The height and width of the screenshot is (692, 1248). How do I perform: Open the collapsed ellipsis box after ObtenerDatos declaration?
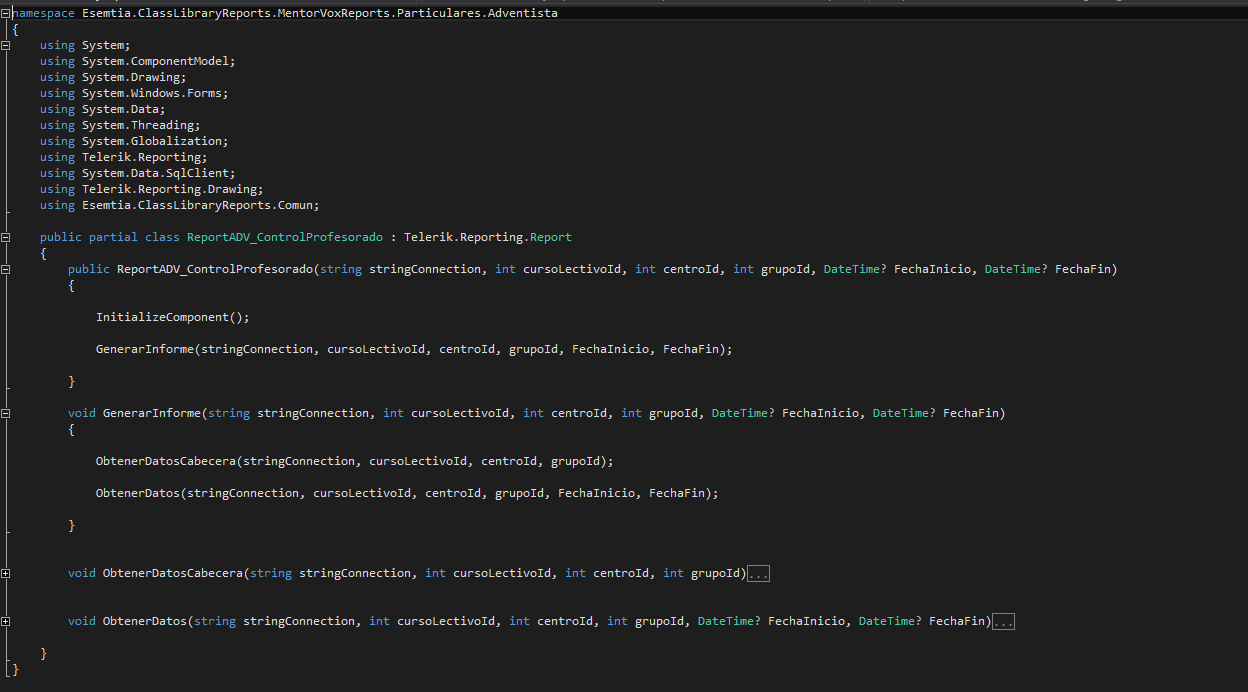1004,622
